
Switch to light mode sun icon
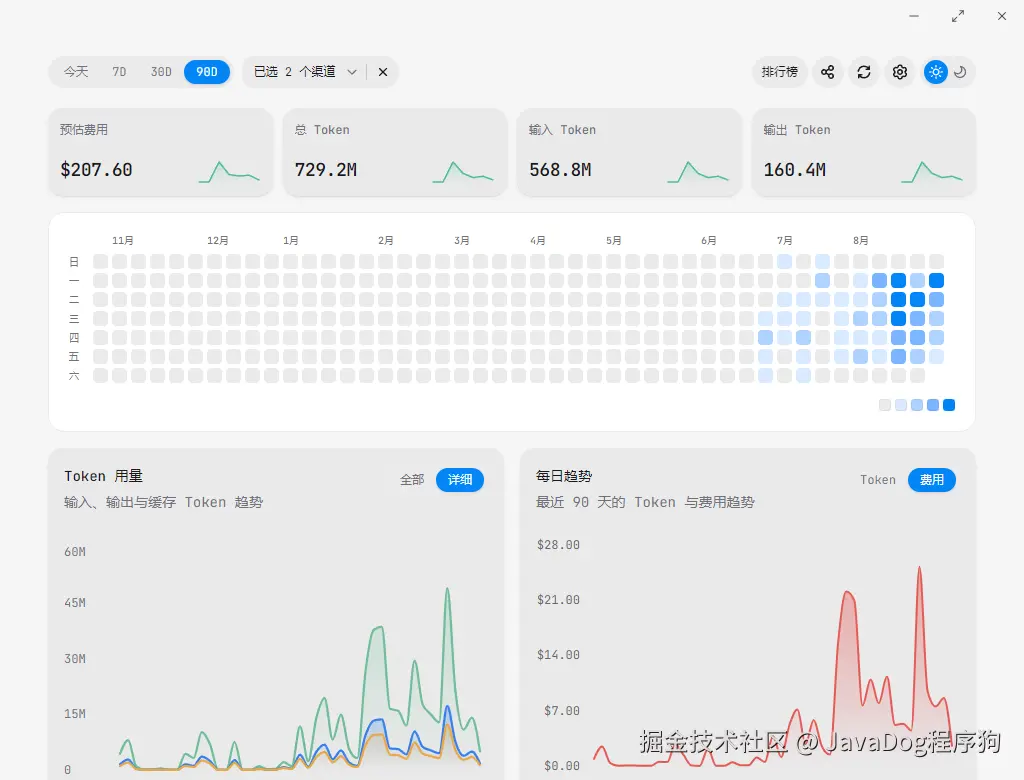pos(936,72)
